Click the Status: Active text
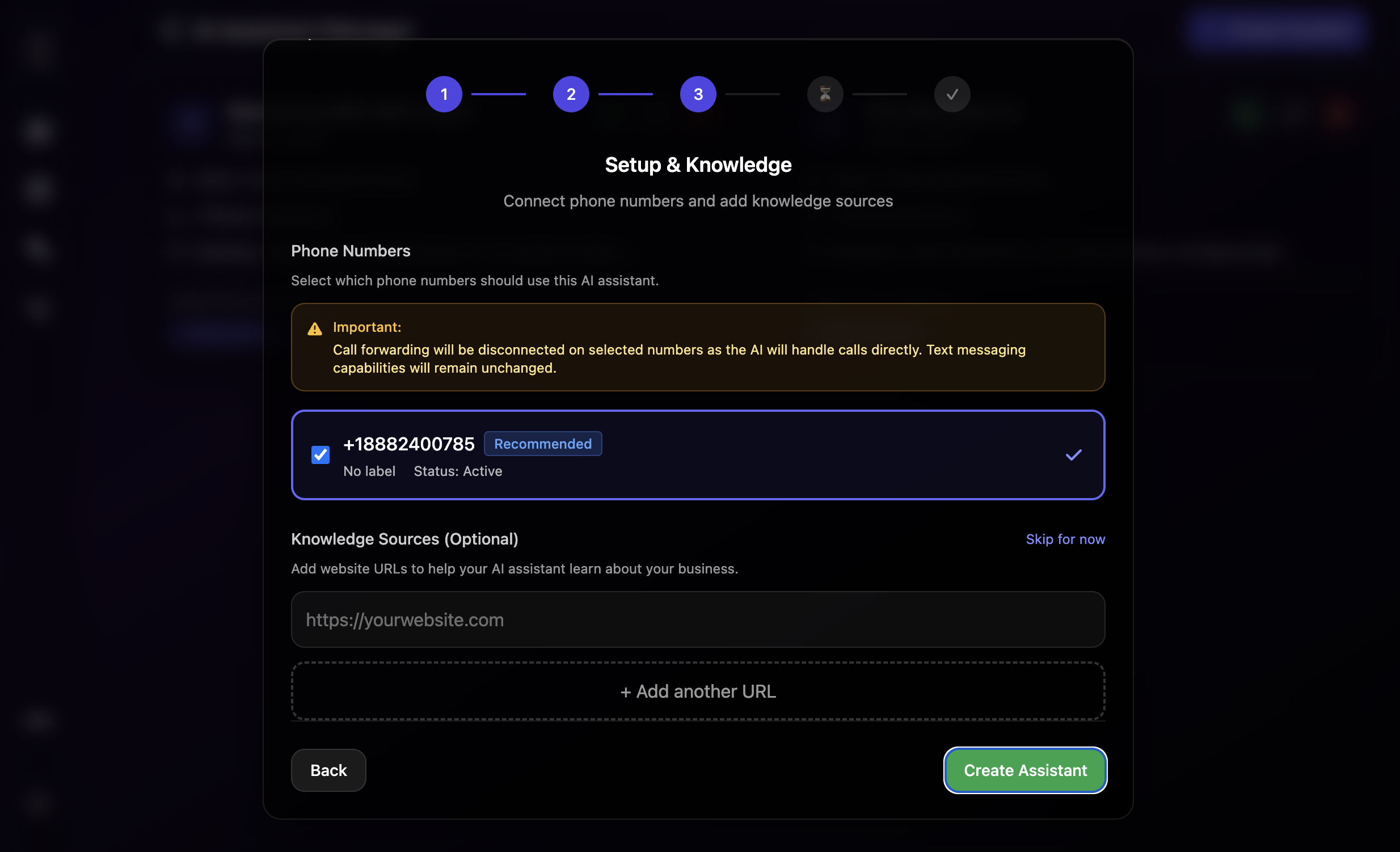 tap(458, 471)
